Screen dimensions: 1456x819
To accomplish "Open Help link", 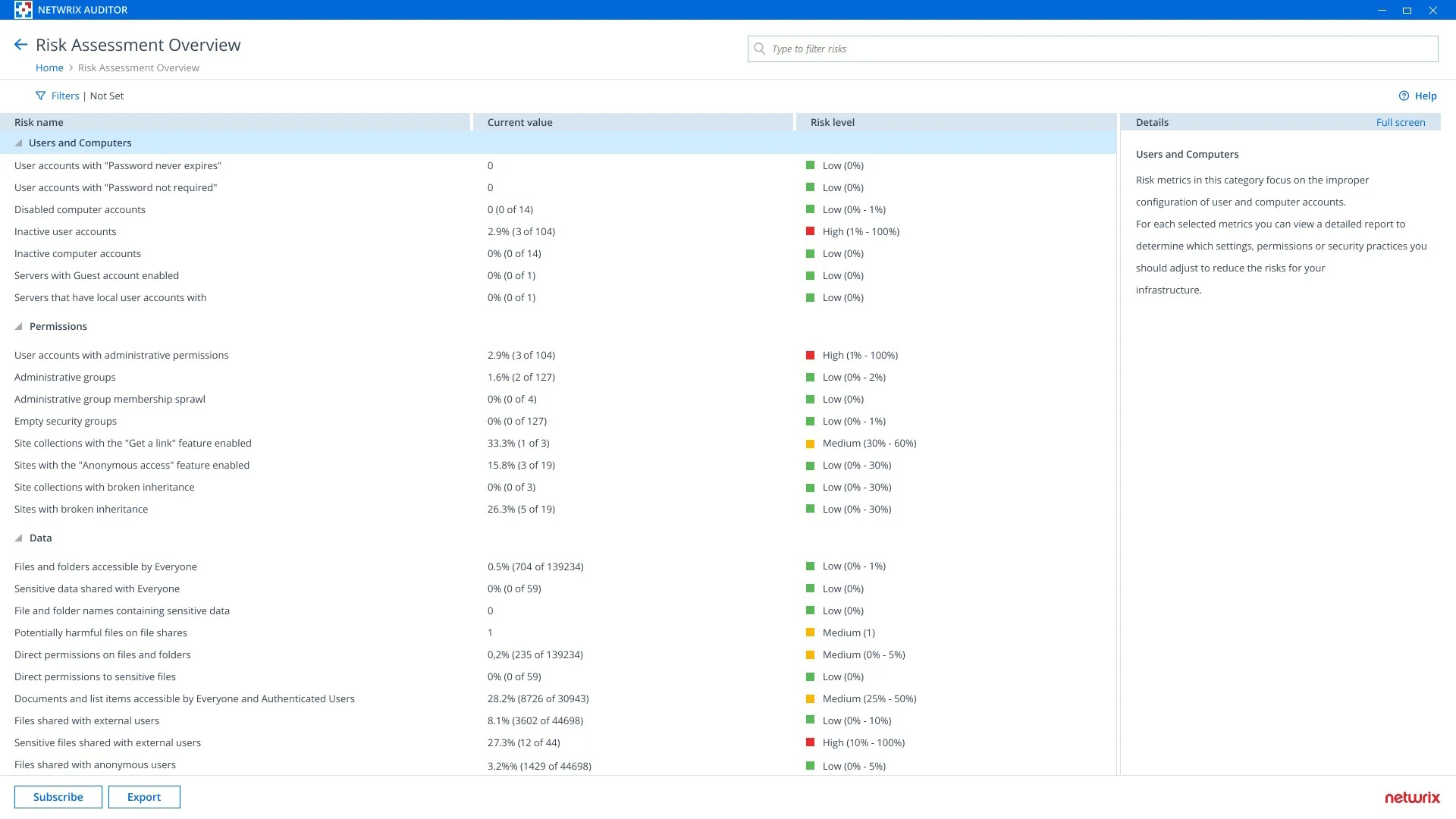I will pos(1425,96).
